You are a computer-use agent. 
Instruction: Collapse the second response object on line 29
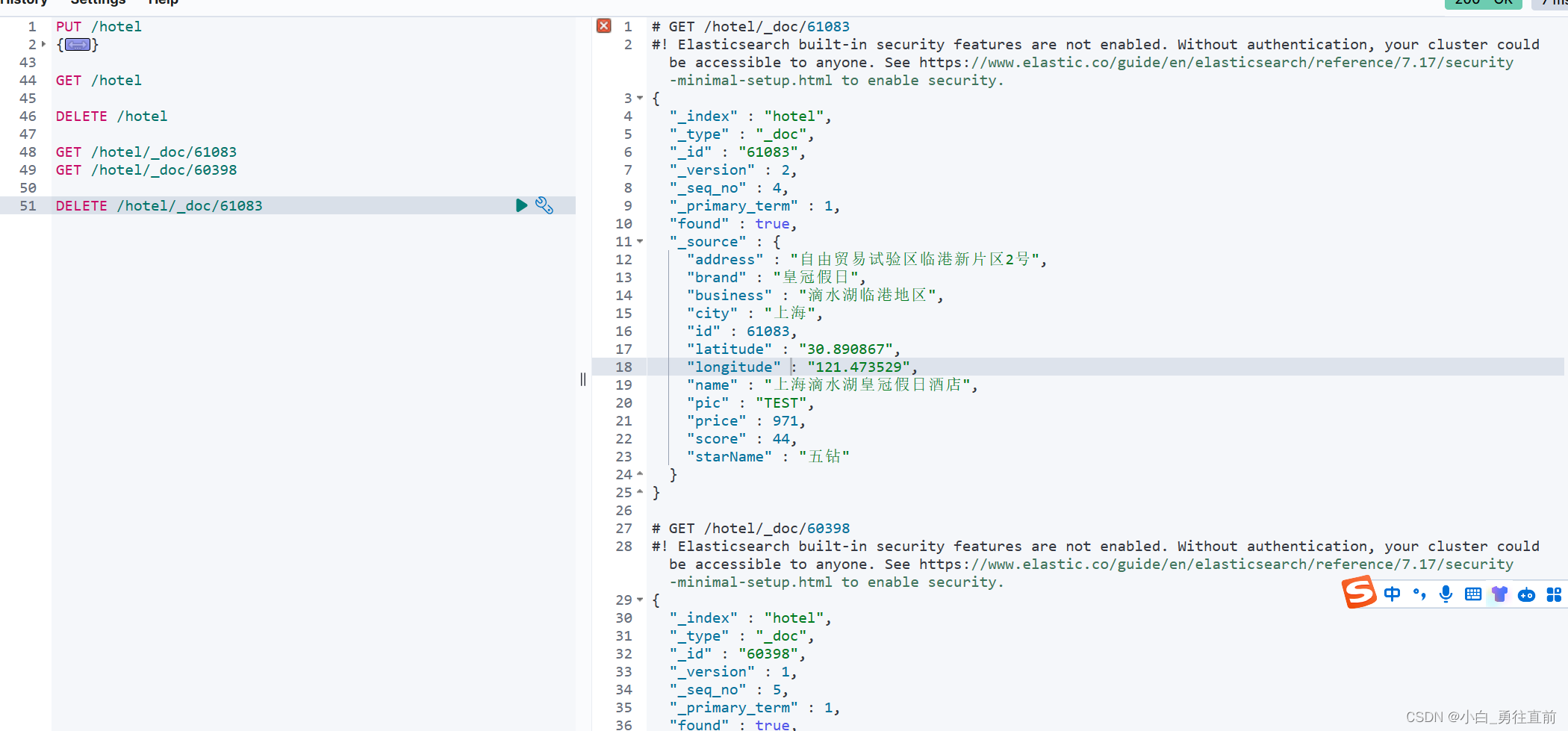(x=640, y=600)
